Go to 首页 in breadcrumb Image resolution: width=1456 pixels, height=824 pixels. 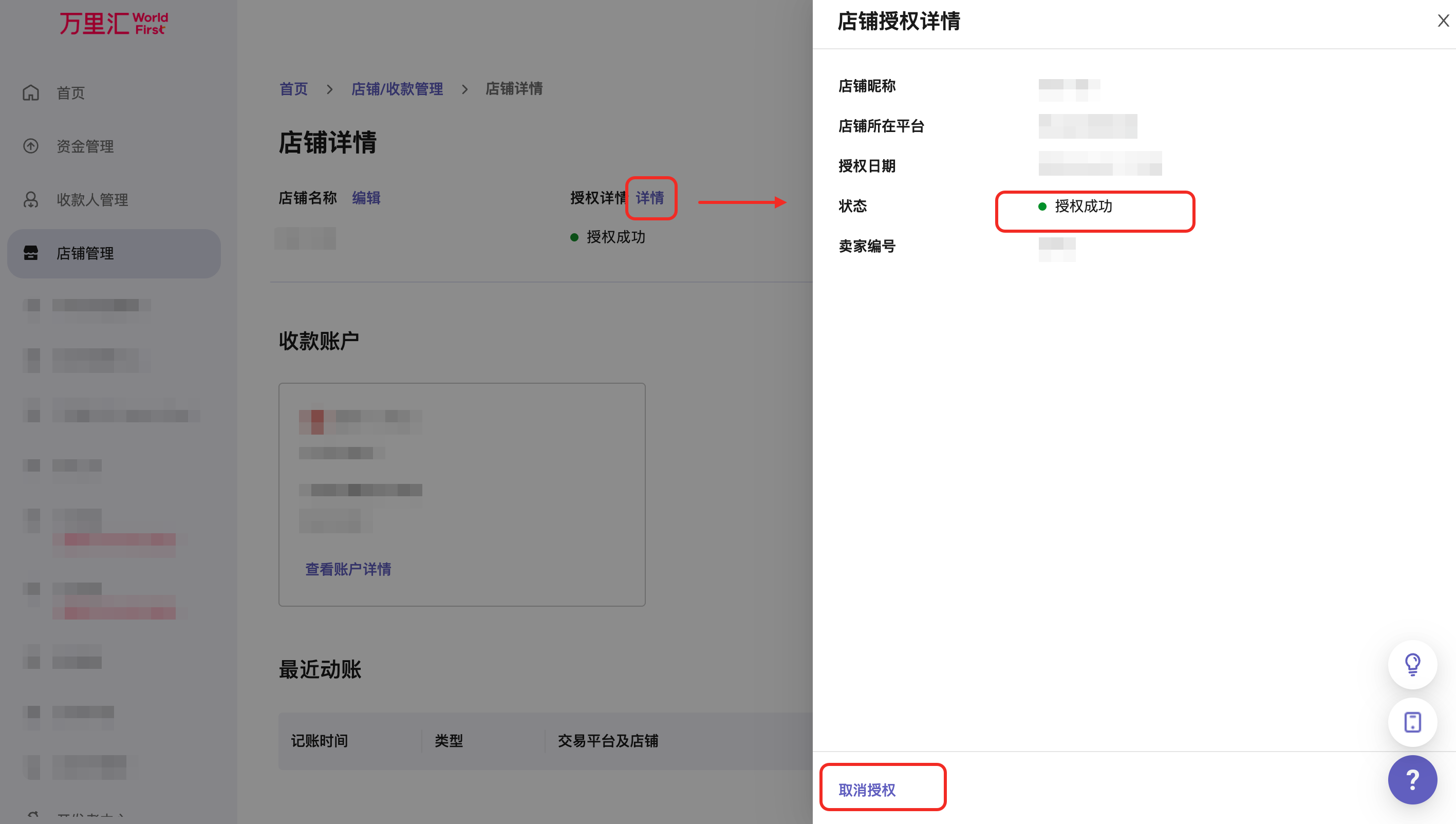294,89
